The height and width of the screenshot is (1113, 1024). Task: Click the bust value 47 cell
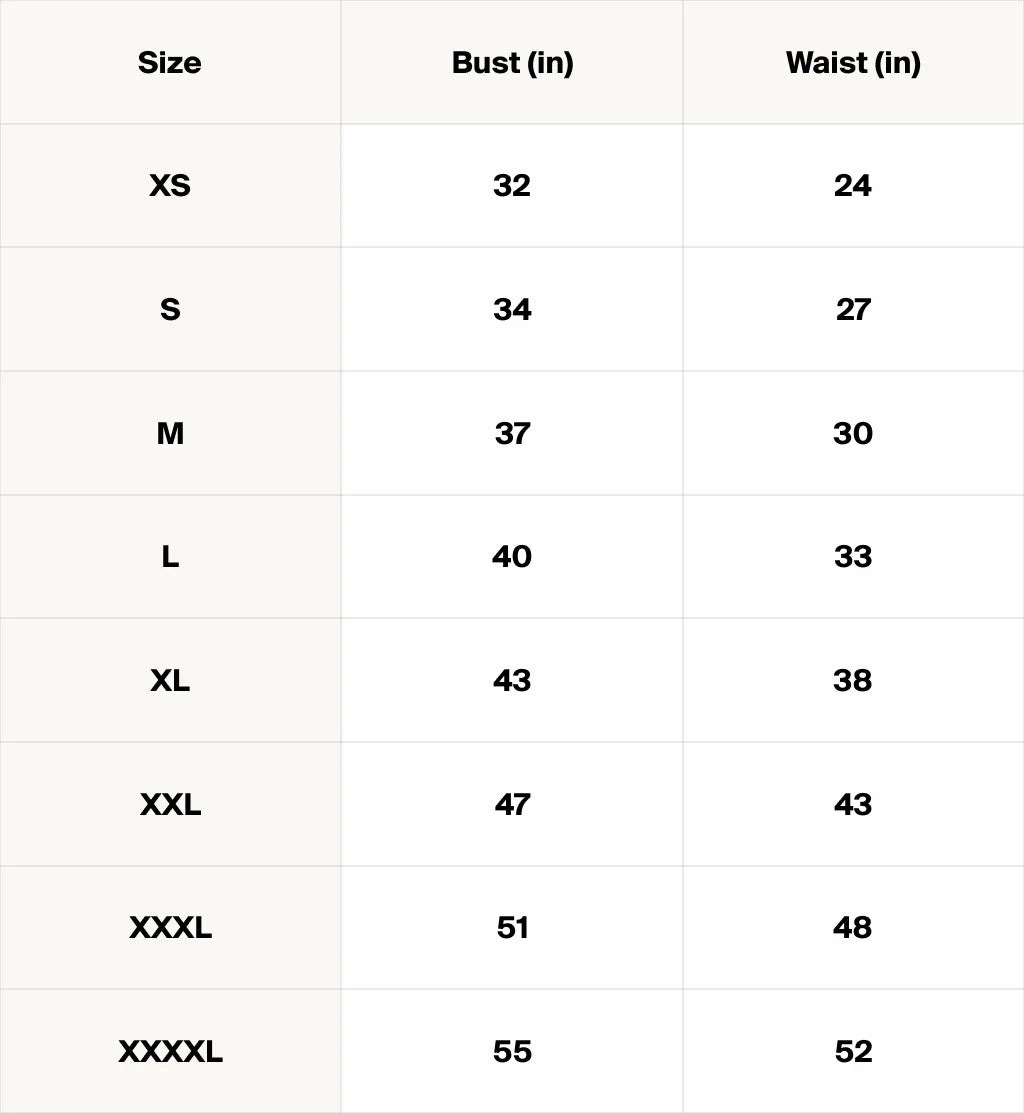(x=512, y=804)
